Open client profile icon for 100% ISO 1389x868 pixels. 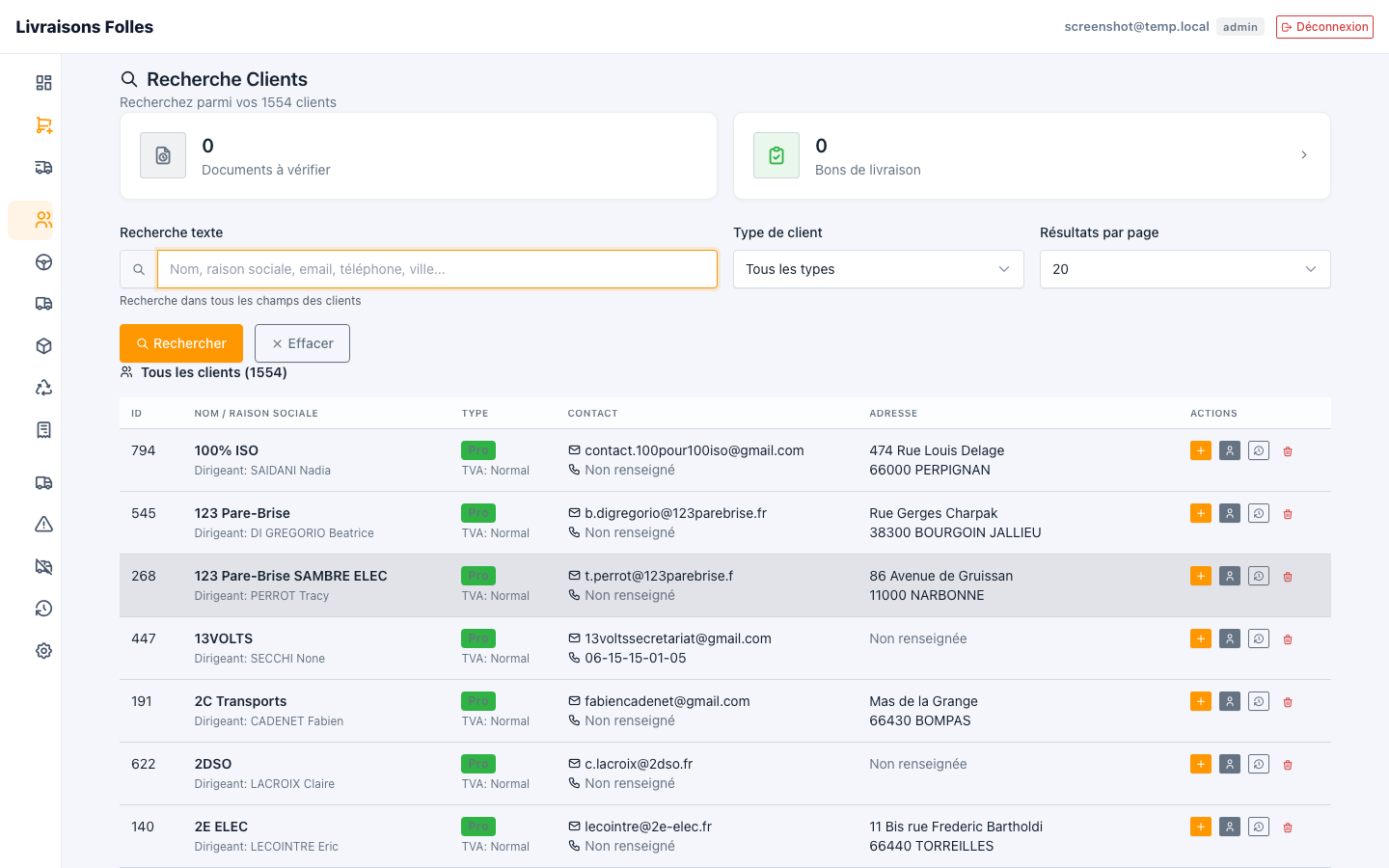click(1230, 450)
